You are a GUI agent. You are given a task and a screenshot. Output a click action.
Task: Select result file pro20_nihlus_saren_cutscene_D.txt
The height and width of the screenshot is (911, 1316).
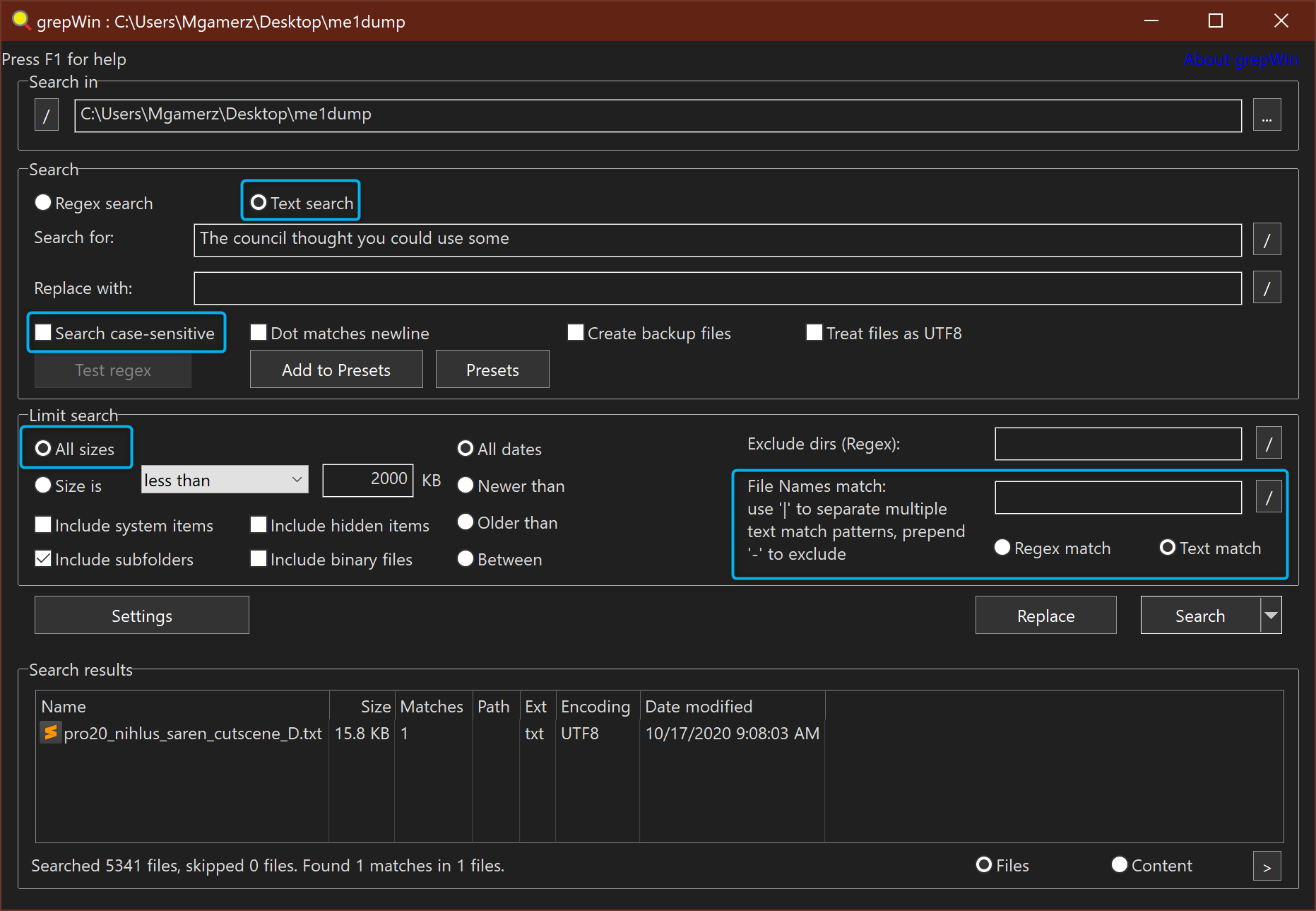(193, 734)
